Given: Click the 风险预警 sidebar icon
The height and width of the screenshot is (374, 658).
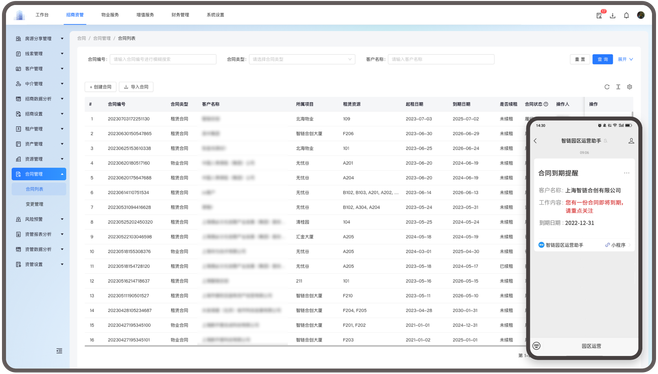Looking at the screenshot, I should (x=18, y=220).
